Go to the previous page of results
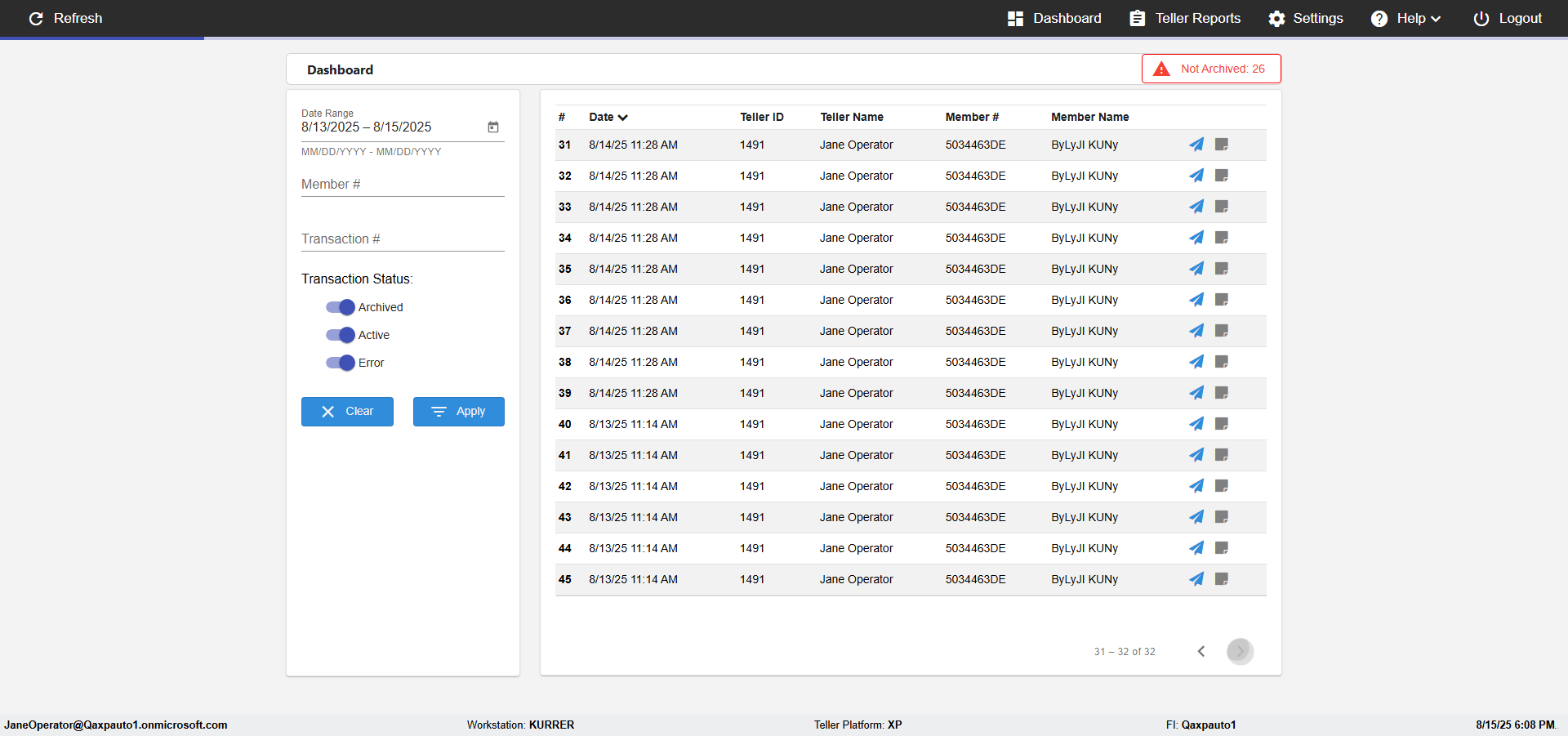 [x=1201, y=651]
